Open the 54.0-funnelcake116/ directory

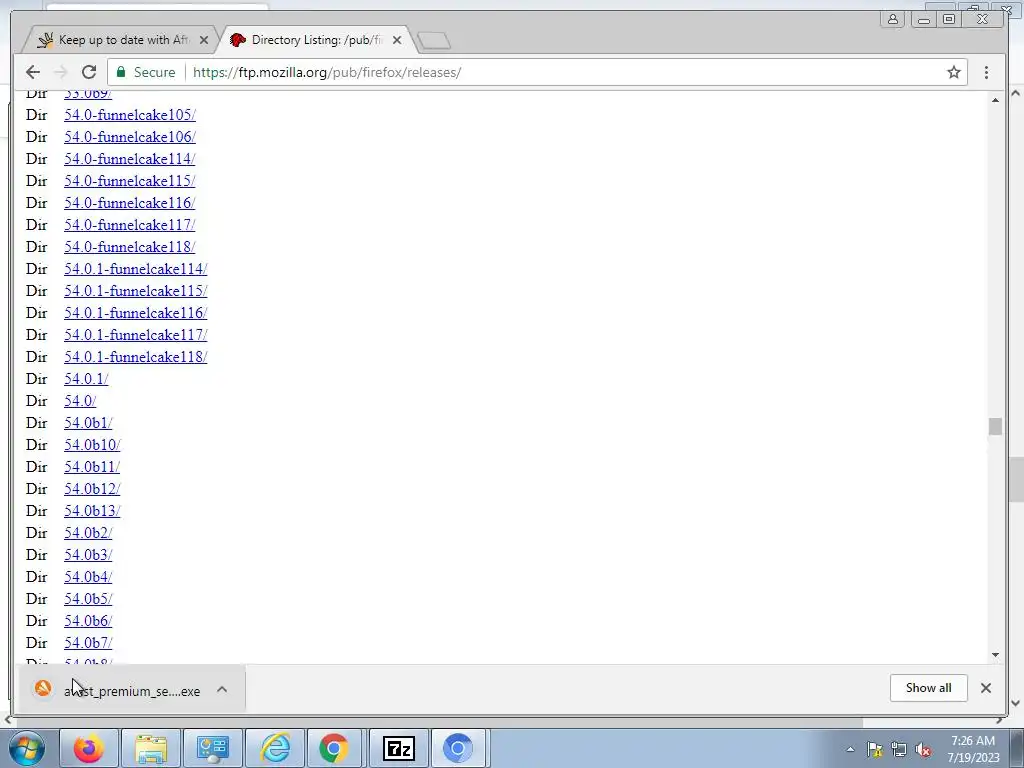point(129,203)
